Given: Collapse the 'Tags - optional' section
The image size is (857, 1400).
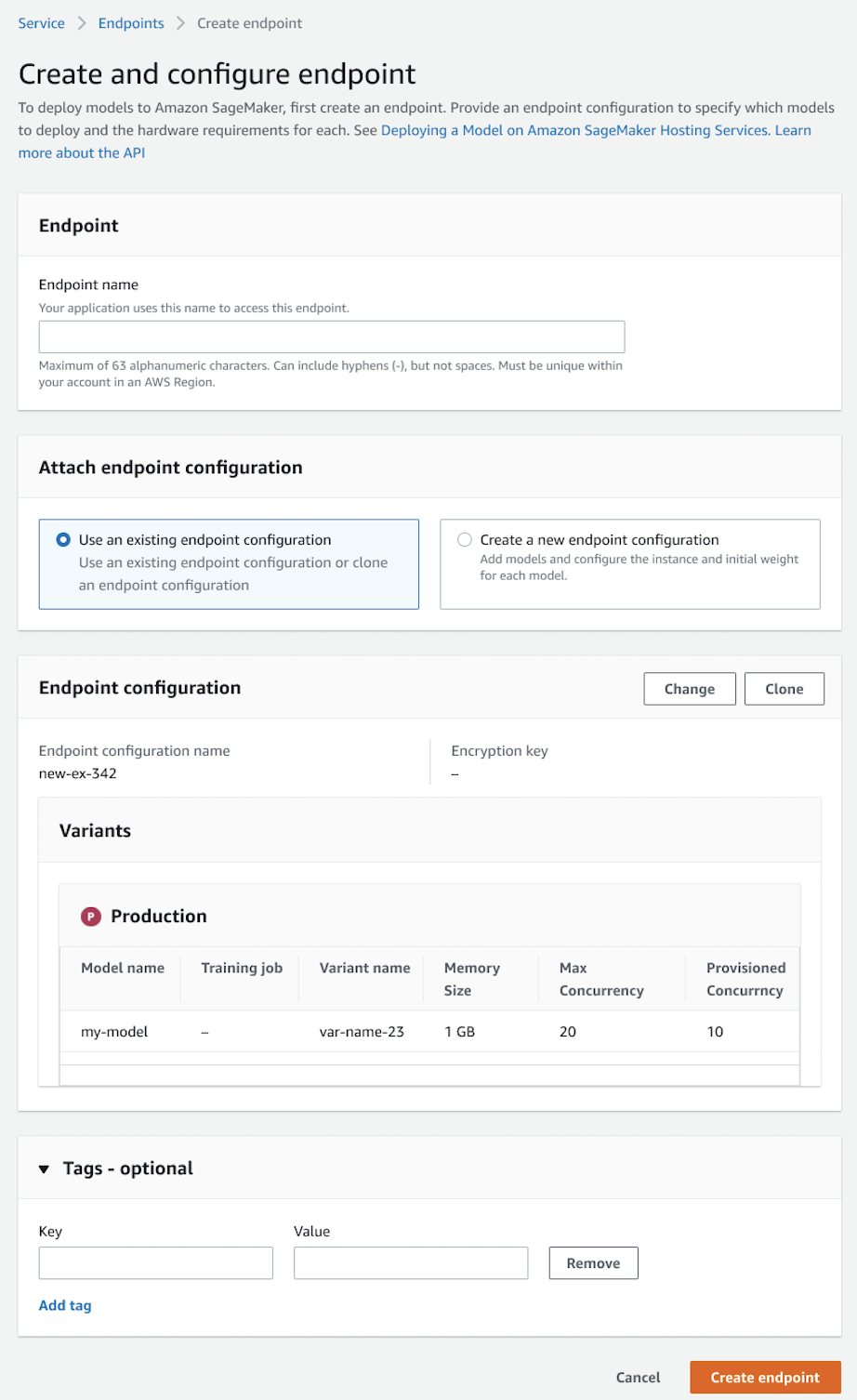Looking at the screenshot, I should coord(44,1169).
